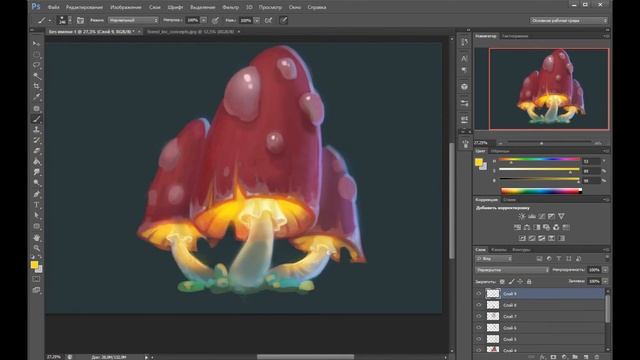Screen dimensions: 640x360
Task: Hide layer Слой 9
Action: click(x=479, y=293)
